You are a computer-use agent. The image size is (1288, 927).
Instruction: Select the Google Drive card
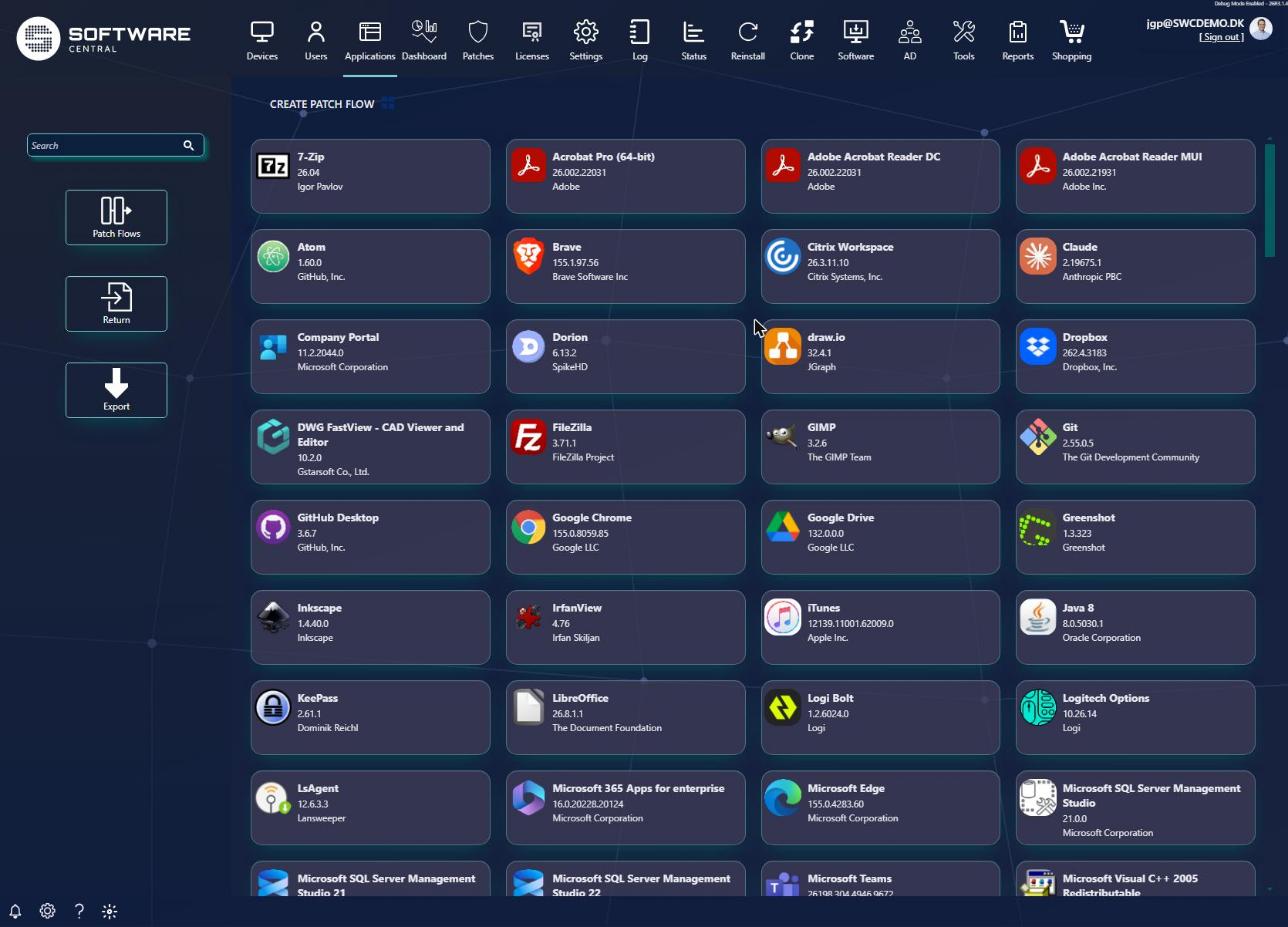pyautogui.click(x=880, y=537)
